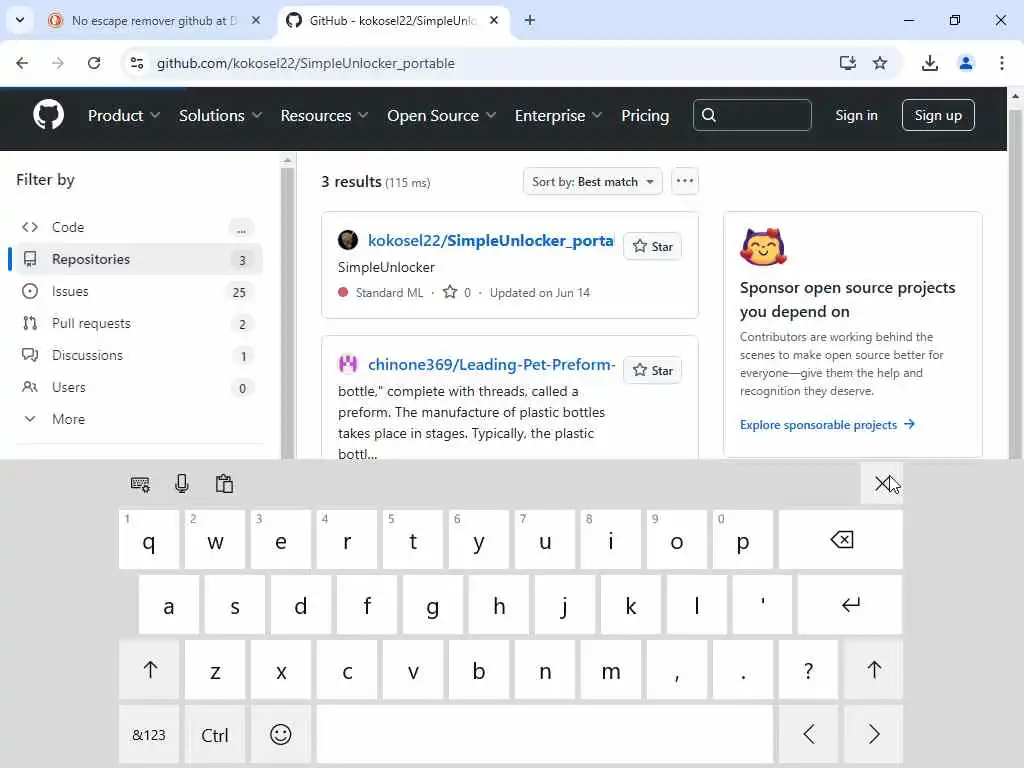Screen dimensions: 1024x768
Task: Open Sort by: Best match dropdown
Action: 592,182
